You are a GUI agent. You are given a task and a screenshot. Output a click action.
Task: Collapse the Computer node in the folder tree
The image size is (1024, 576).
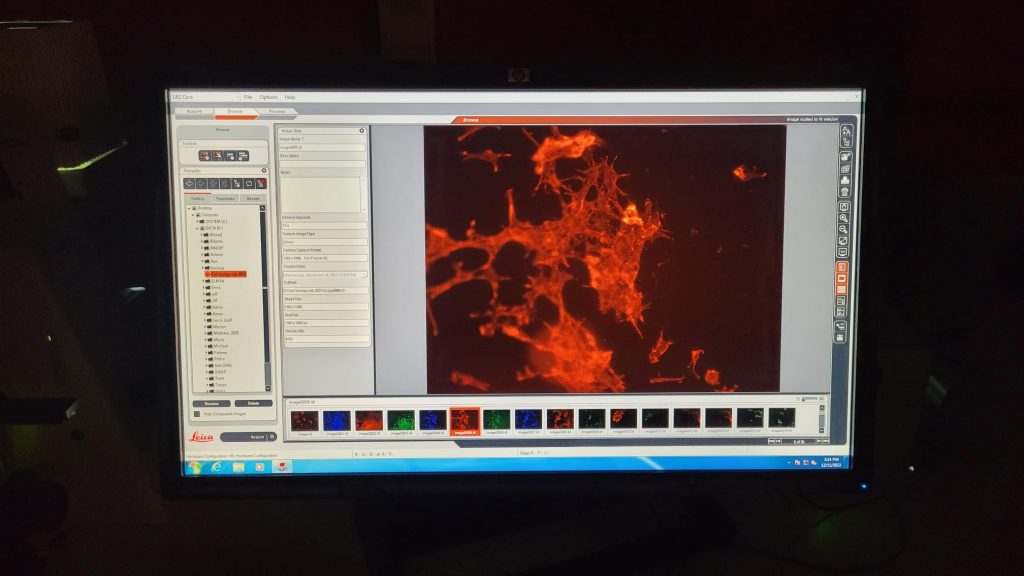click(x=193, y=215)
